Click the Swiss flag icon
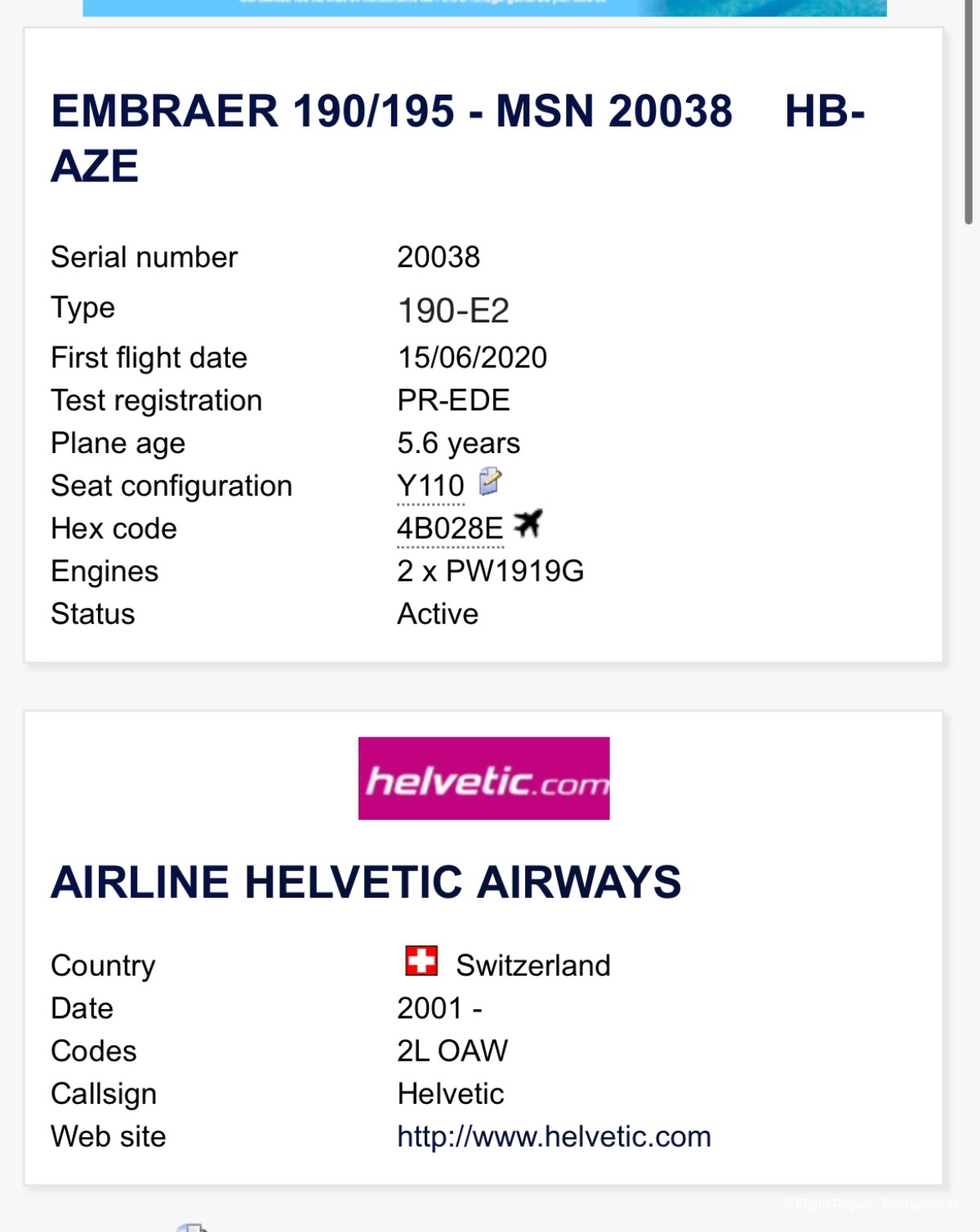980x1232 pixels. point(421,961)
